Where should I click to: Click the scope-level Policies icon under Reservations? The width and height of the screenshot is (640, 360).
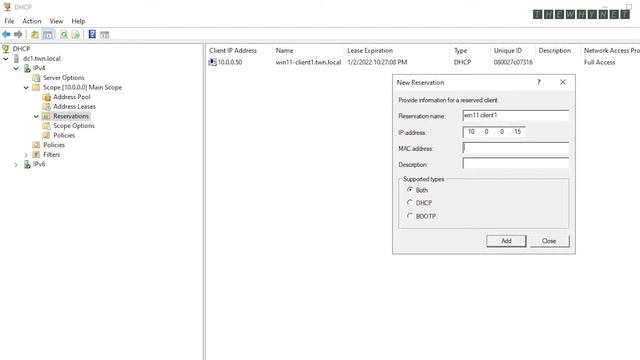(47, 136)
